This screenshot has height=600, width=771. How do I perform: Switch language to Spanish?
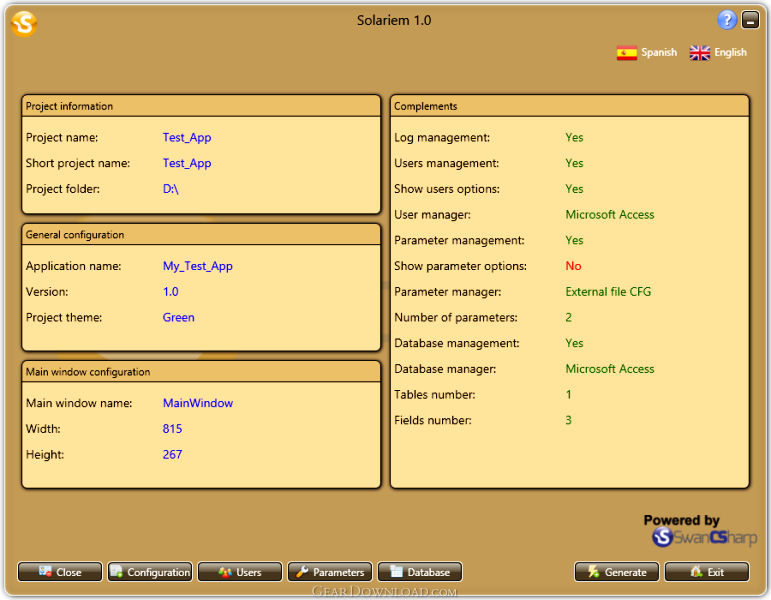point(647,53)
